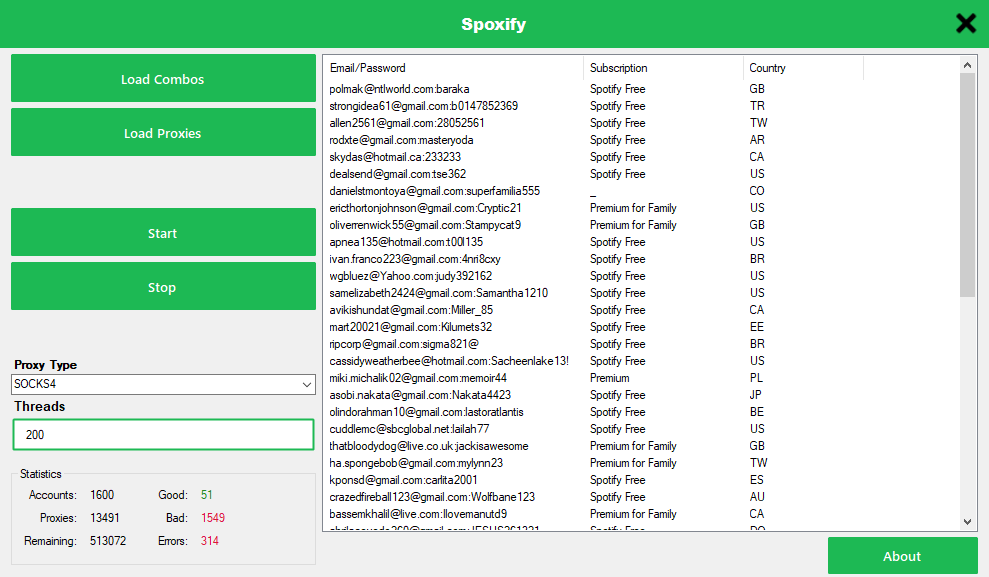Click the Country cell reading JP
The height and width of the screenshot is (577, 989).
756,395
